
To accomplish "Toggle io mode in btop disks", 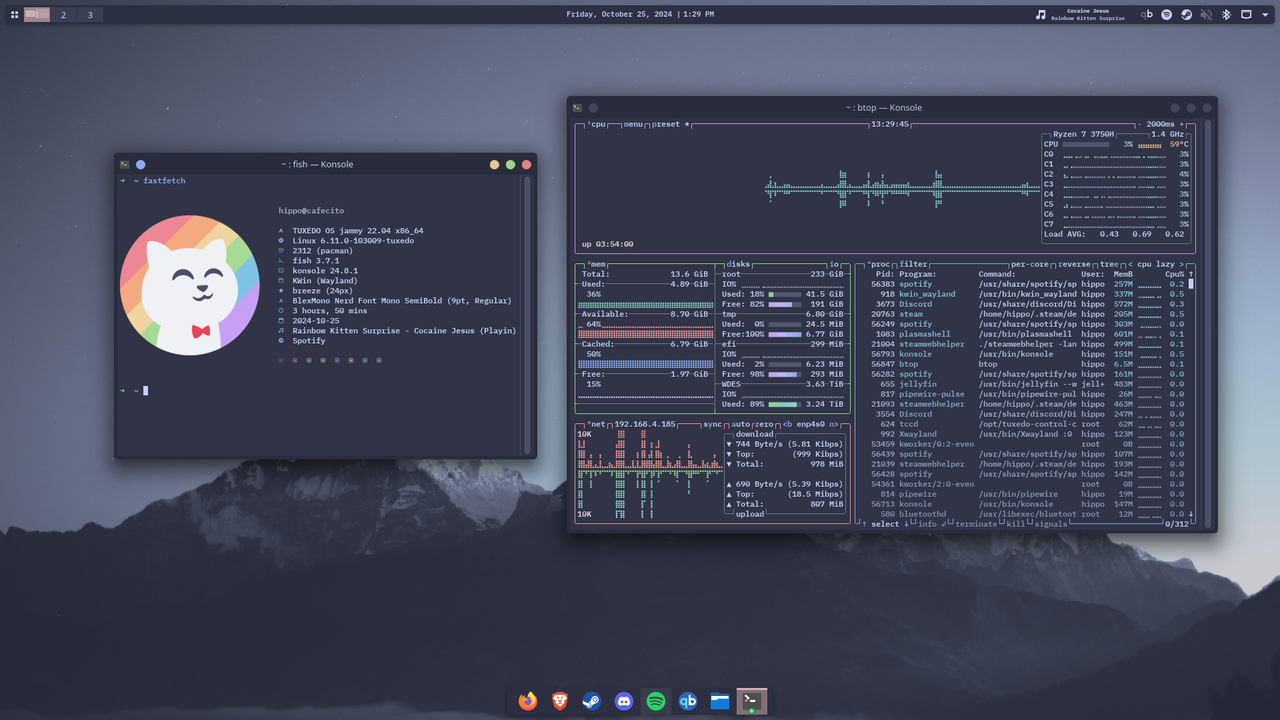I will point(834,264).
